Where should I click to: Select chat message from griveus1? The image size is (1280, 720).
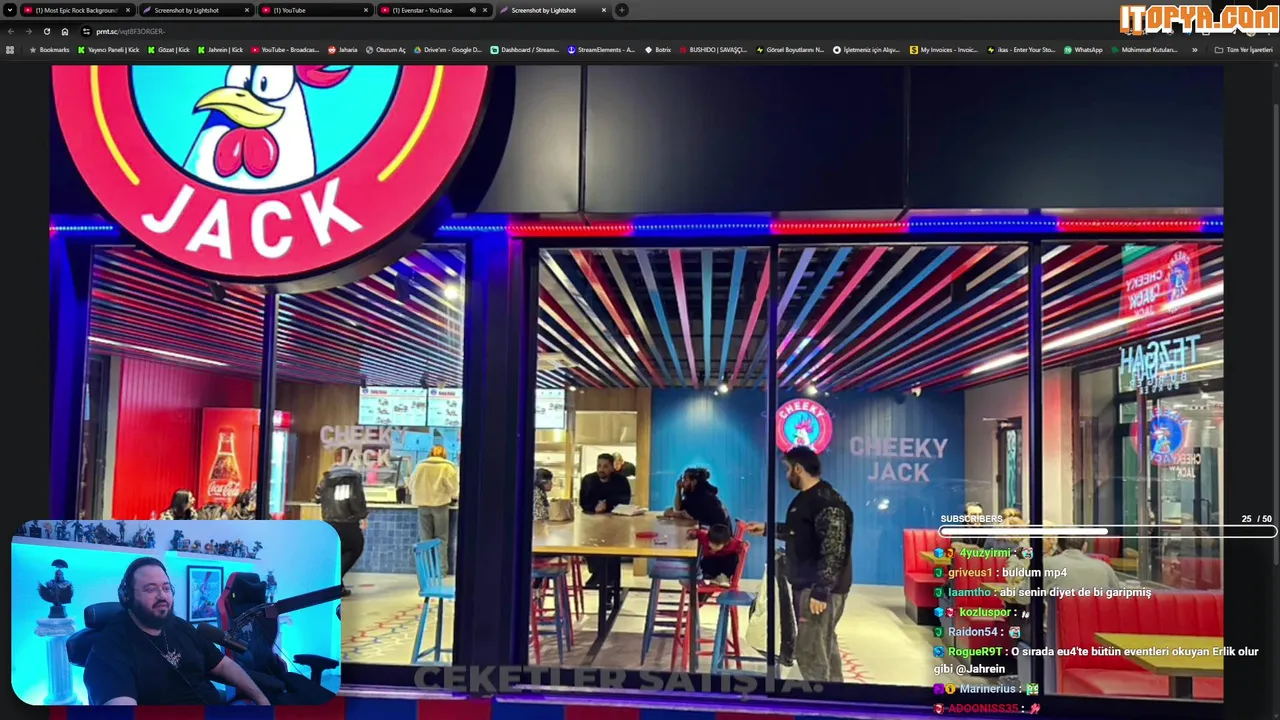coord(1000,572)
